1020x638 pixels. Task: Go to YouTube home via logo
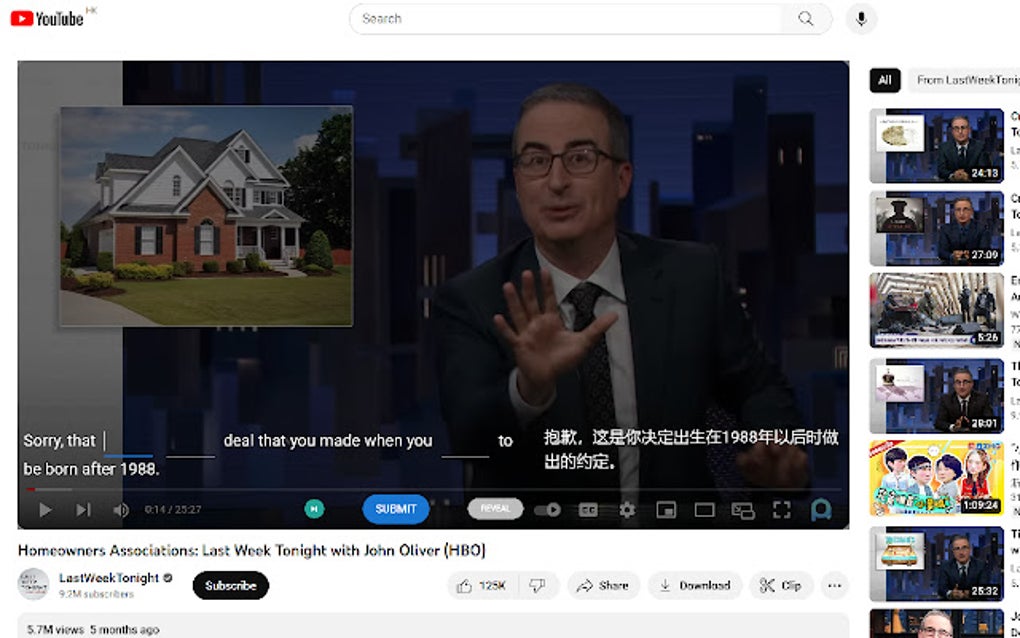point(47,18)
